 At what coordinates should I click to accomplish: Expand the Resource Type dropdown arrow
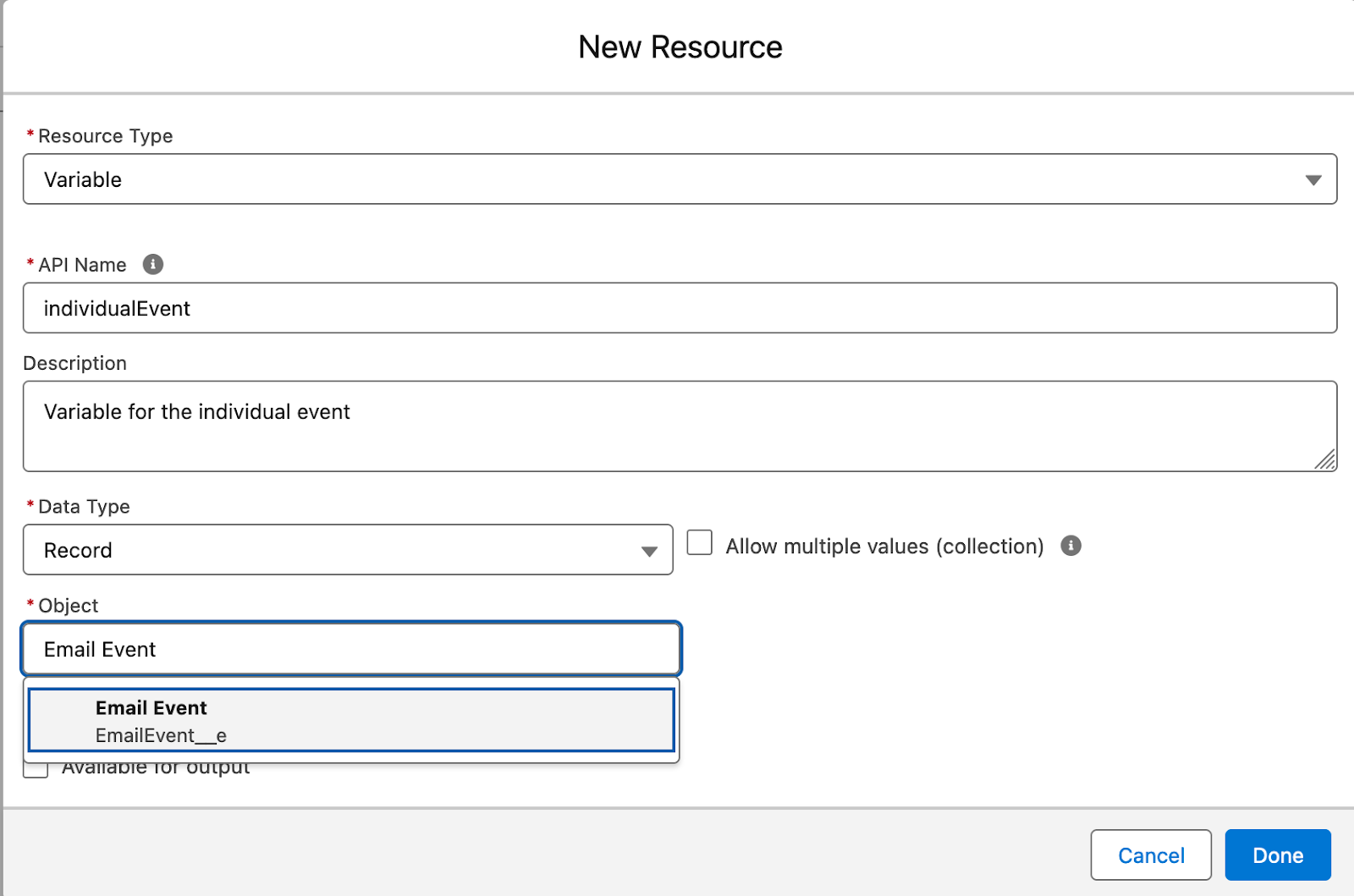pos(1313,179)
